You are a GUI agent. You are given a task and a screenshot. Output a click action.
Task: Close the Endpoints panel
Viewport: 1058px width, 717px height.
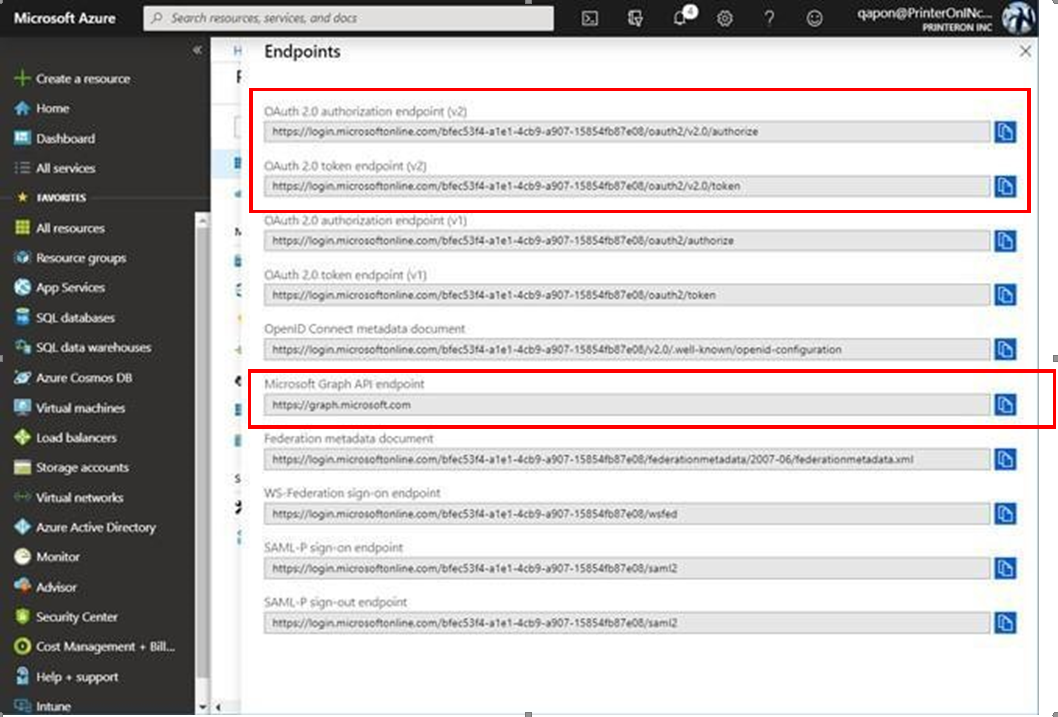pyautogui.click(x=1025, y=51)
